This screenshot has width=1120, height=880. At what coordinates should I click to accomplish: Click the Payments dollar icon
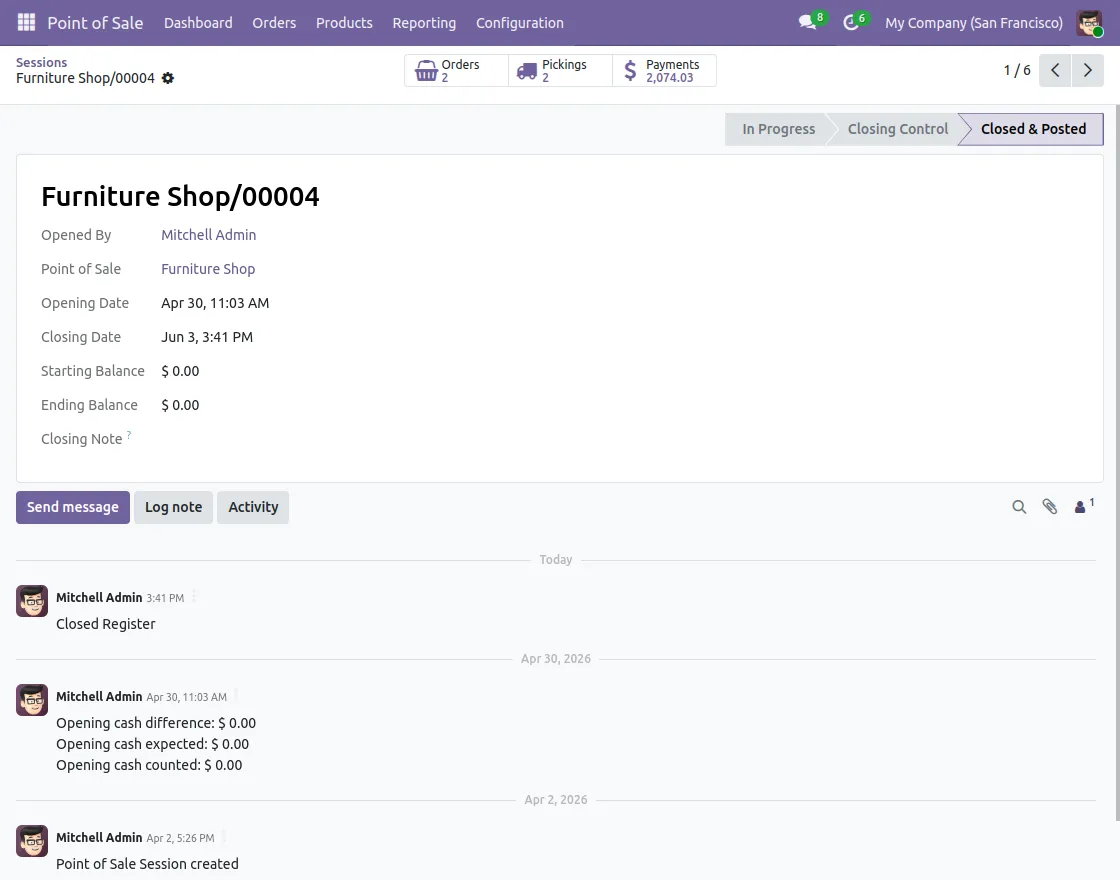pyautogui.click(x=630, y=71)
